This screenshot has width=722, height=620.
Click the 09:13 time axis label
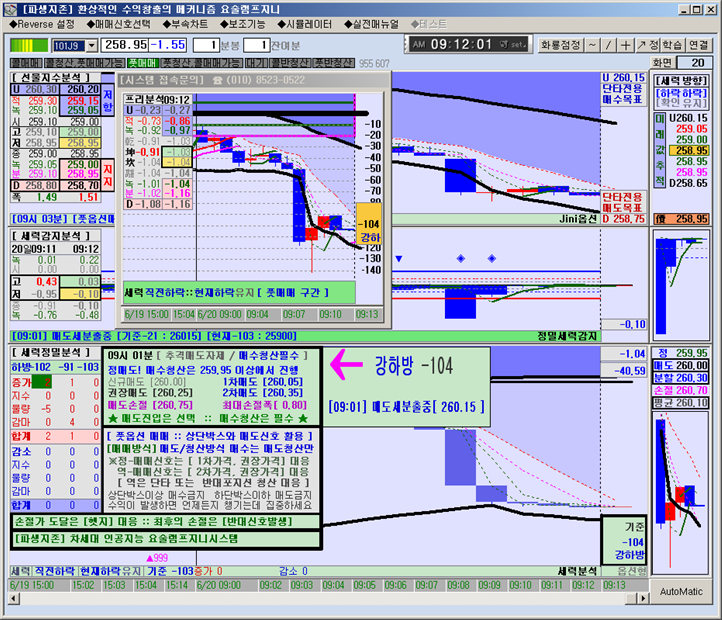click(x=614, y=585)
